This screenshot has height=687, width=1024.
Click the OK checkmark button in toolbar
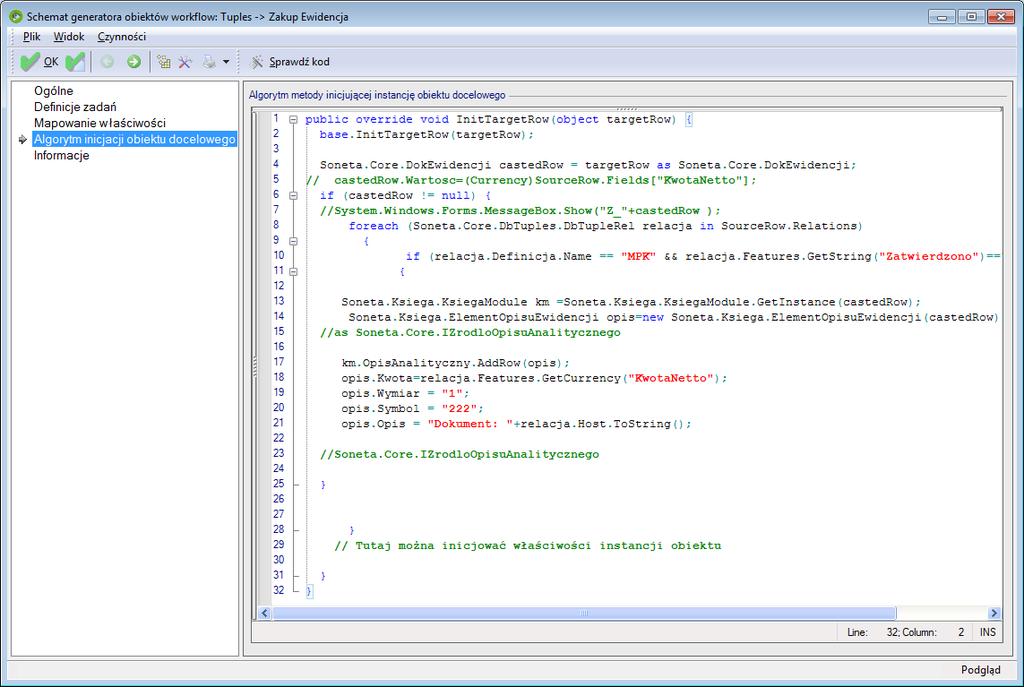[39, 62]
